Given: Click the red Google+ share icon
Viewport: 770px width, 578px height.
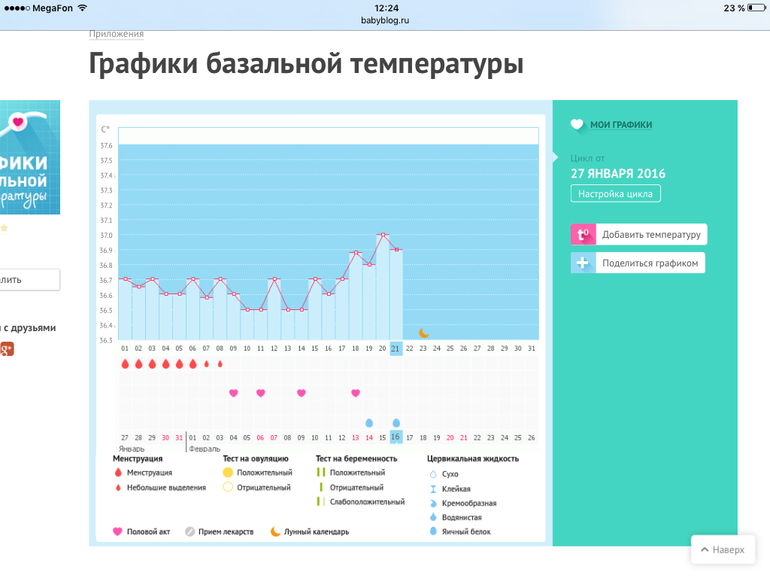Looking at the screenshot, I should click(6, 349).
